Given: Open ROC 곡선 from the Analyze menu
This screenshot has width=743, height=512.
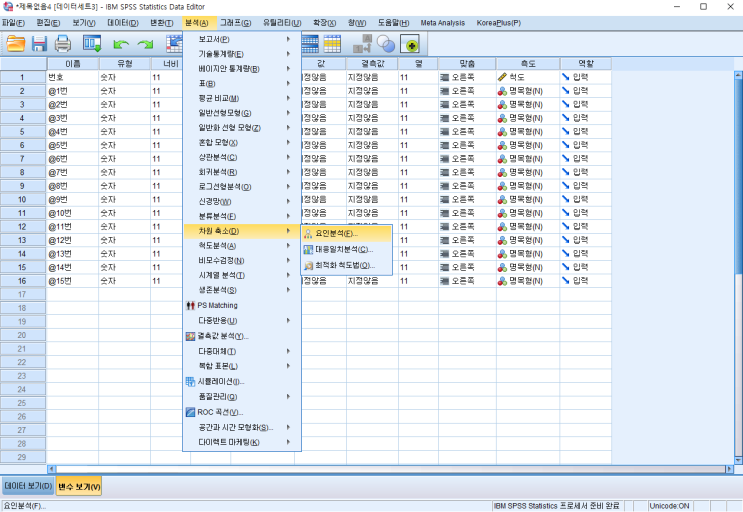Looking at the screenshot, I should coord(242,412).
